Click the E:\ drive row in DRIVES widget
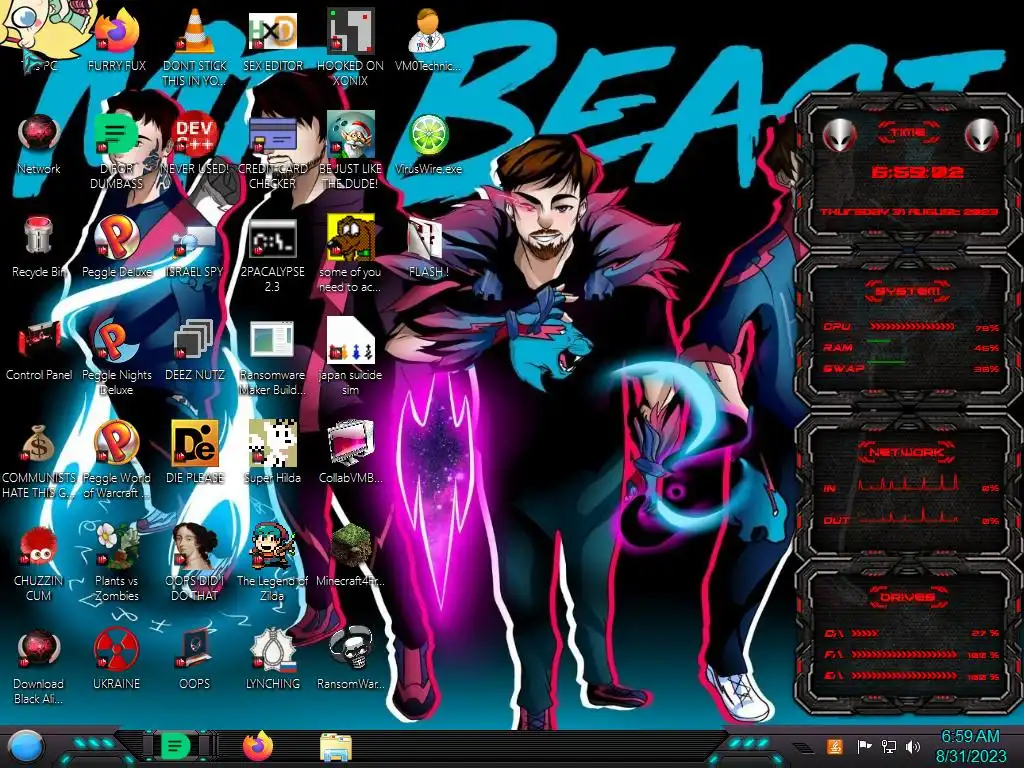Viewport: 1024px width, 768px height. click(x=912, y=676)
